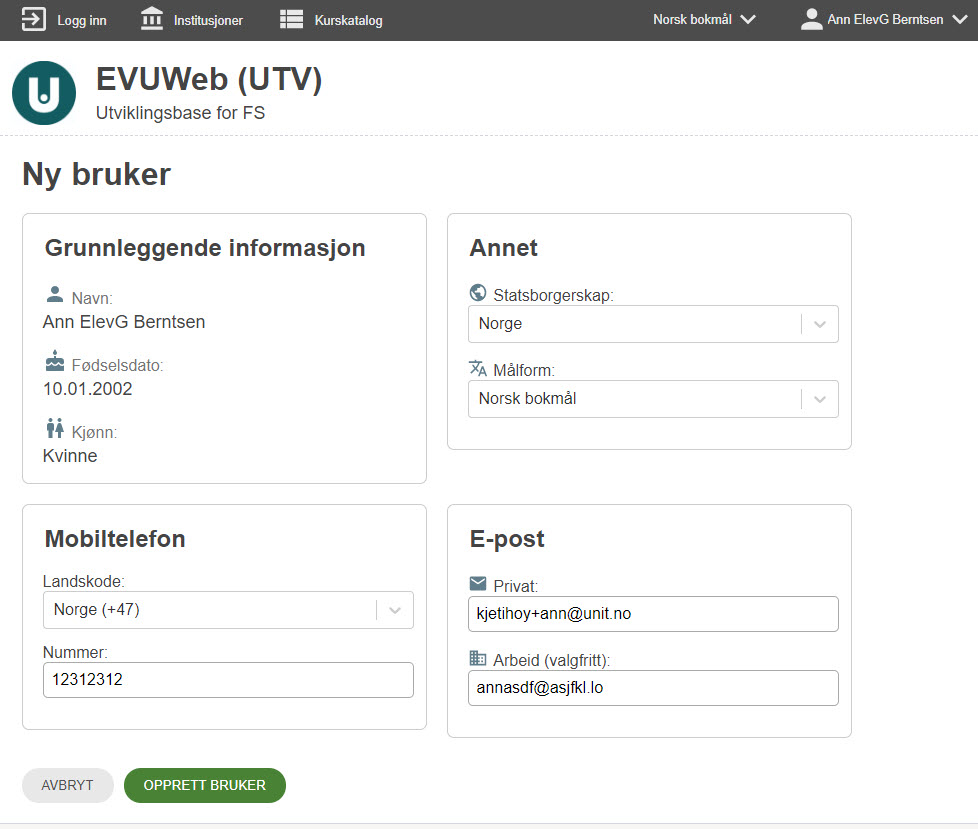Click the Annet section heading
978x829 pixels.
coord(503,248)
